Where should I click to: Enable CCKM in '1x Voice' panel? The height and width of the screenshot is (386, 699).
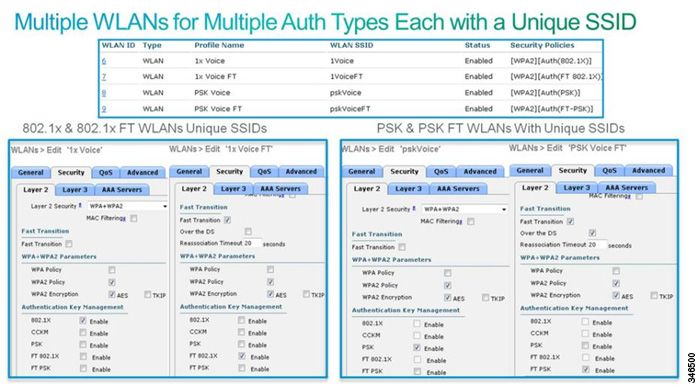tap(83, 333)
